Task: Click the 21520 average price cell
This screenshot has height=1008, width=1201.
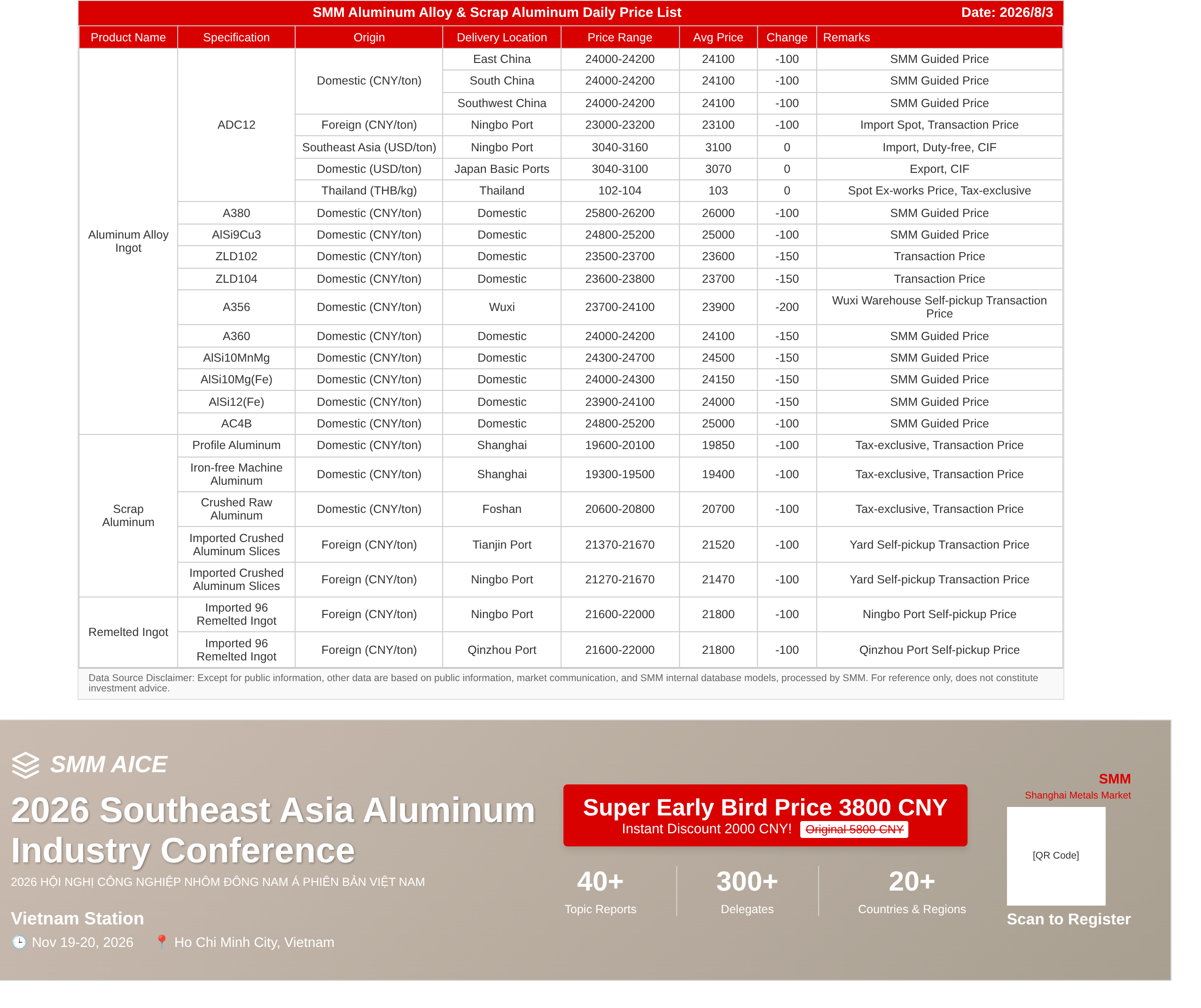Action: (718, 545)
